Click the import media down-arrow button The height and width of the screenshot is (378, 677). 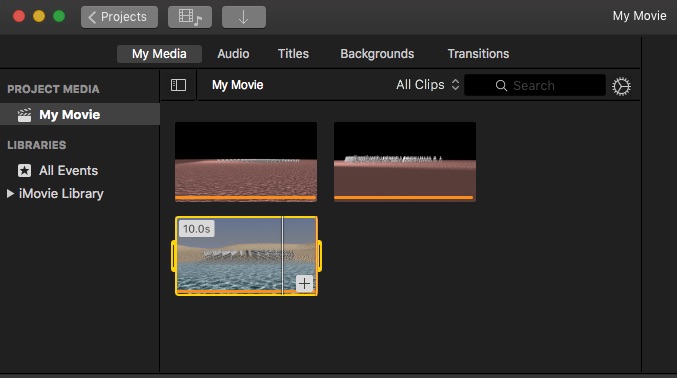pos(244,17)
